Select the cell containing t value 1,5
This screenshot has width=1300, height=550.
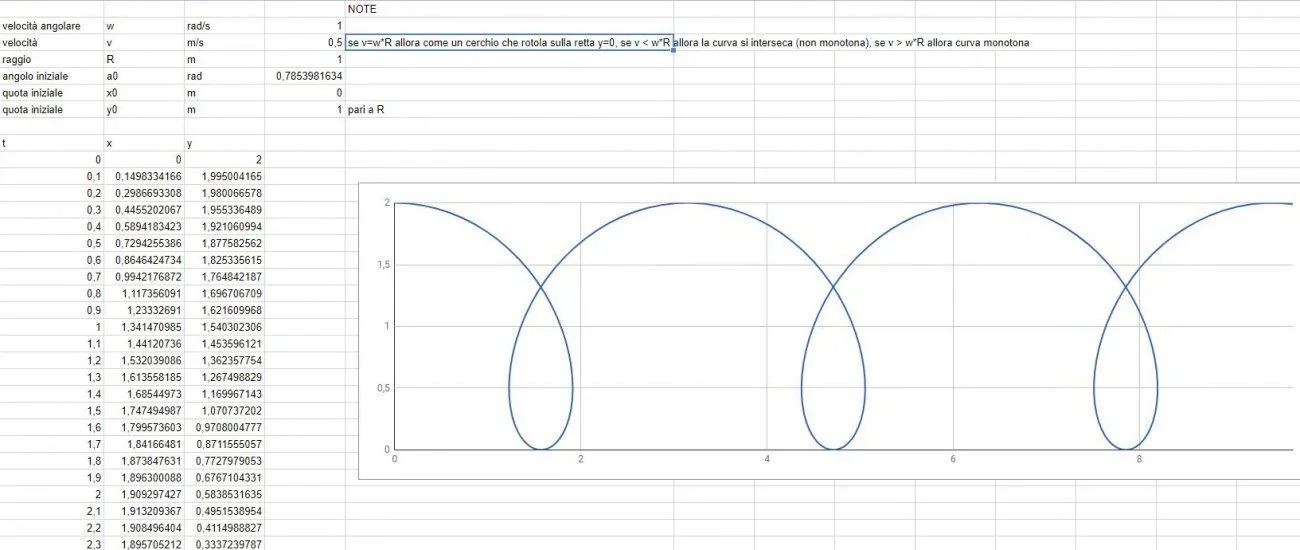click(52, 411)
